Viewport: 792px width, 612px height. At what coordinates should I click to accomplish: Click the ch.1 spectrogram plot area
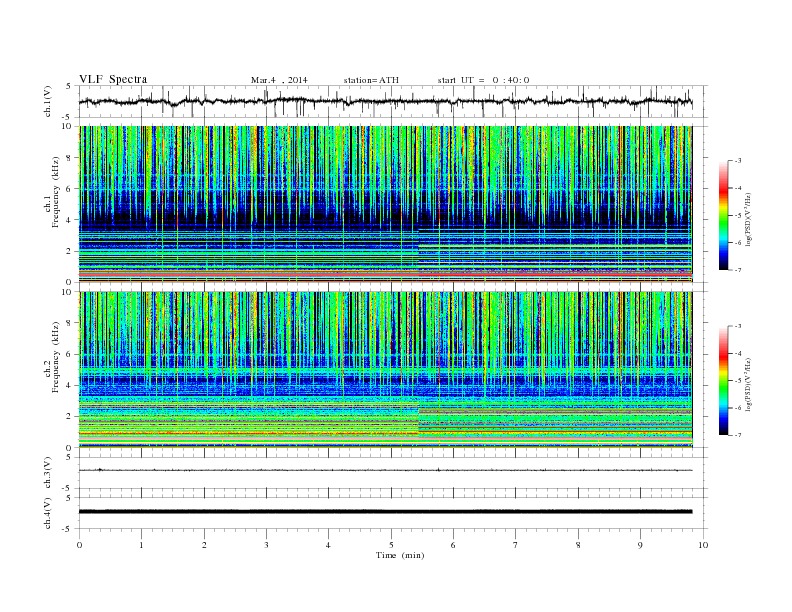point(386,204)
